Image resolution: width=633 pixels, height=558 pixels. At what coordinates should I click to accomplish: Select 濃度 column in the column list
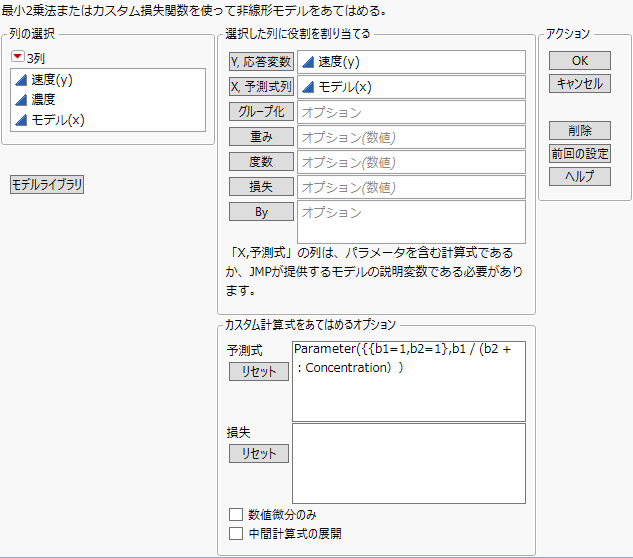click(42, 100)
